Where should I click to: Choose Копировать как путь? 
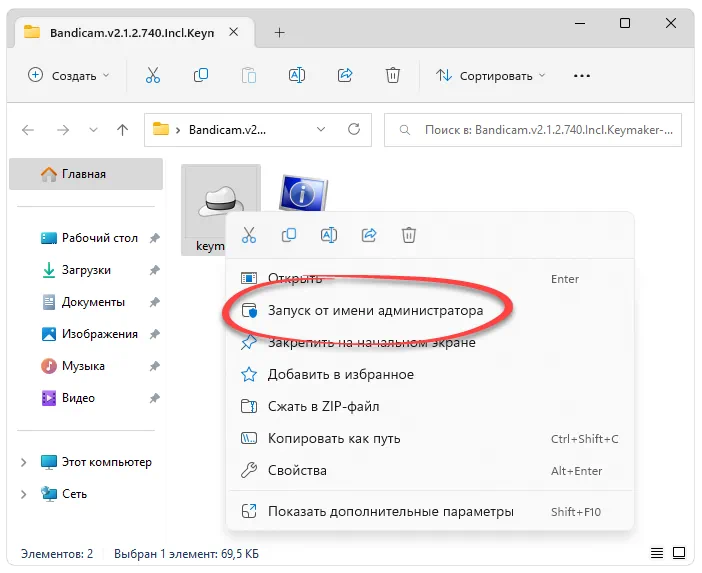click(x=430, y=438)
